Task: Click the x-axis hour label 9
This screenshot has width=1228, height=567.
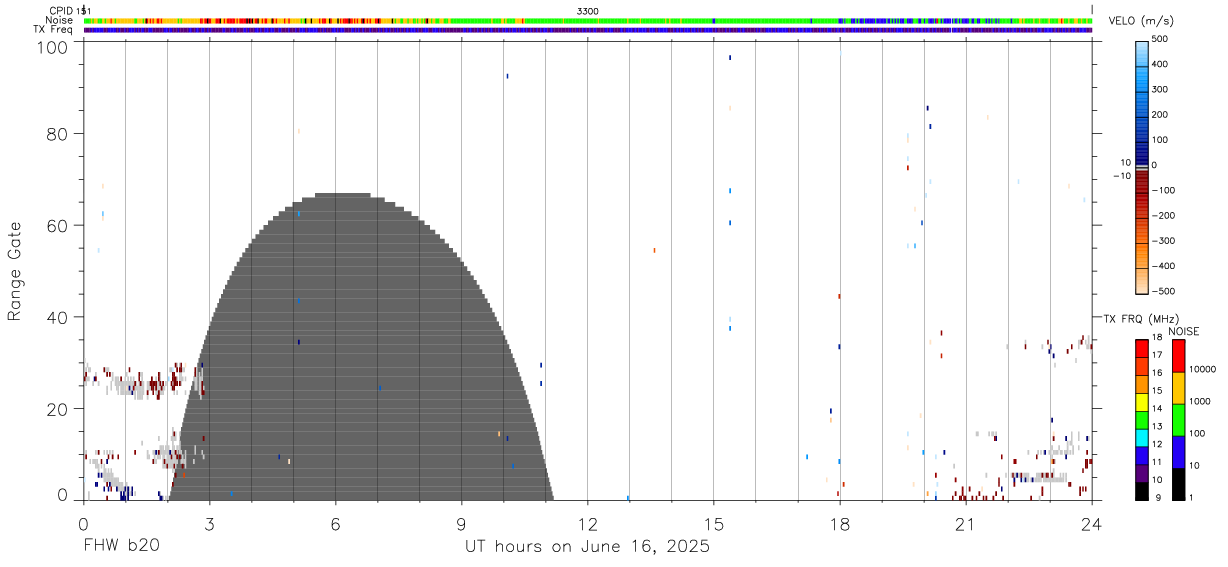Action: 461,523
